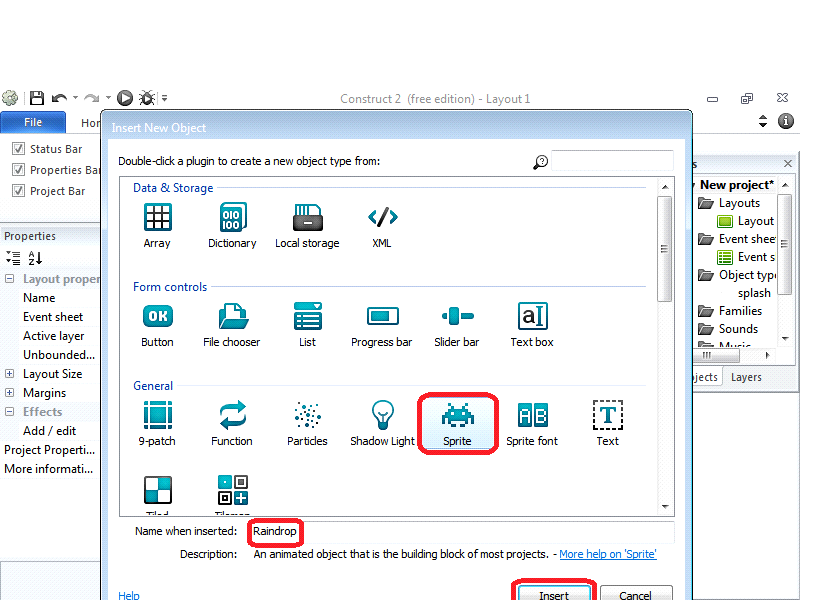Open the File ribbon tab

pyautogui.click(x=33, y=122)
